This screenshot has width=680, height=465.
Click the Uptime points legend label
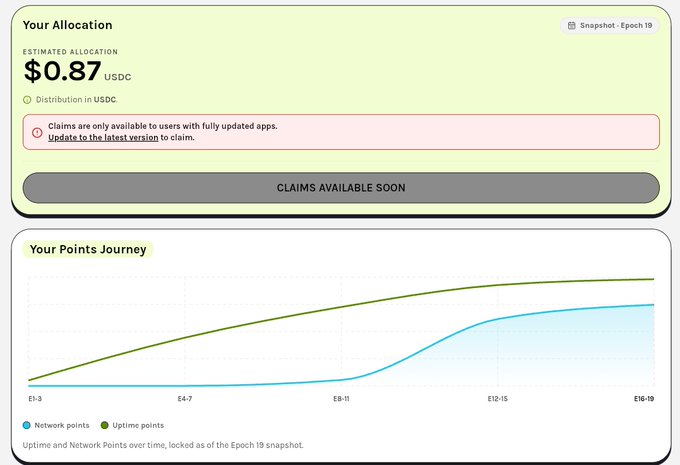tap(138, 425)
